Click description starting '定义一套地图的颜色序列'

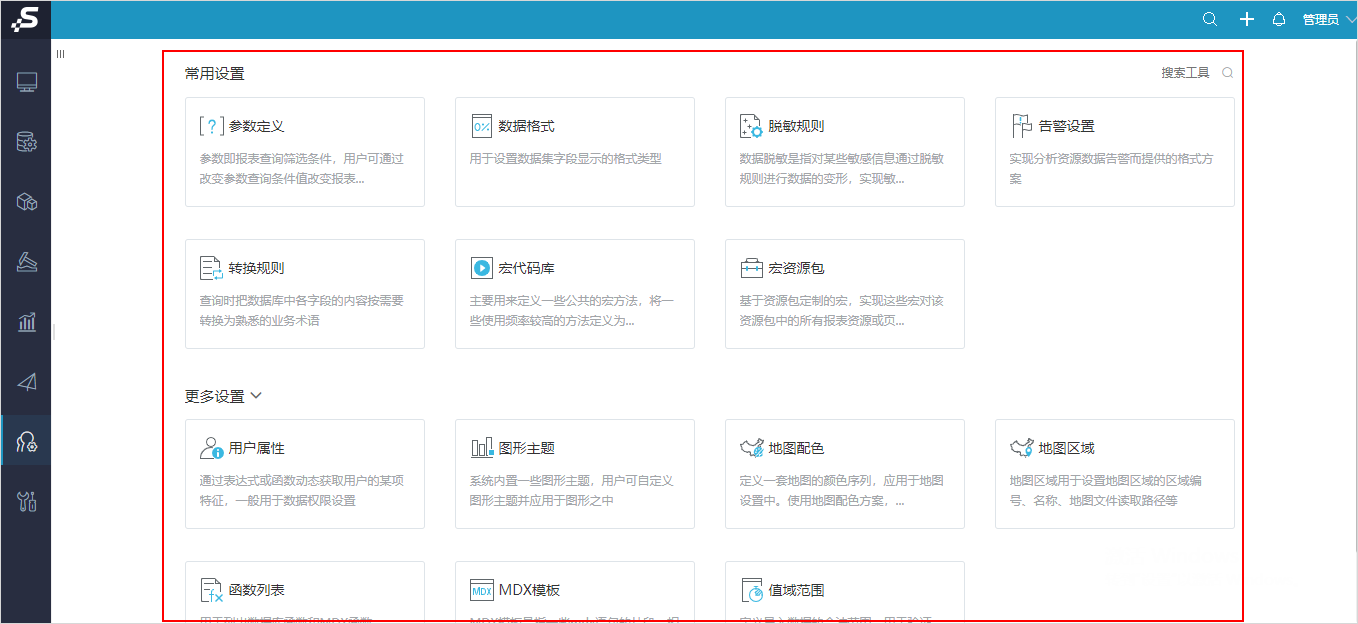tap(842, 491)
